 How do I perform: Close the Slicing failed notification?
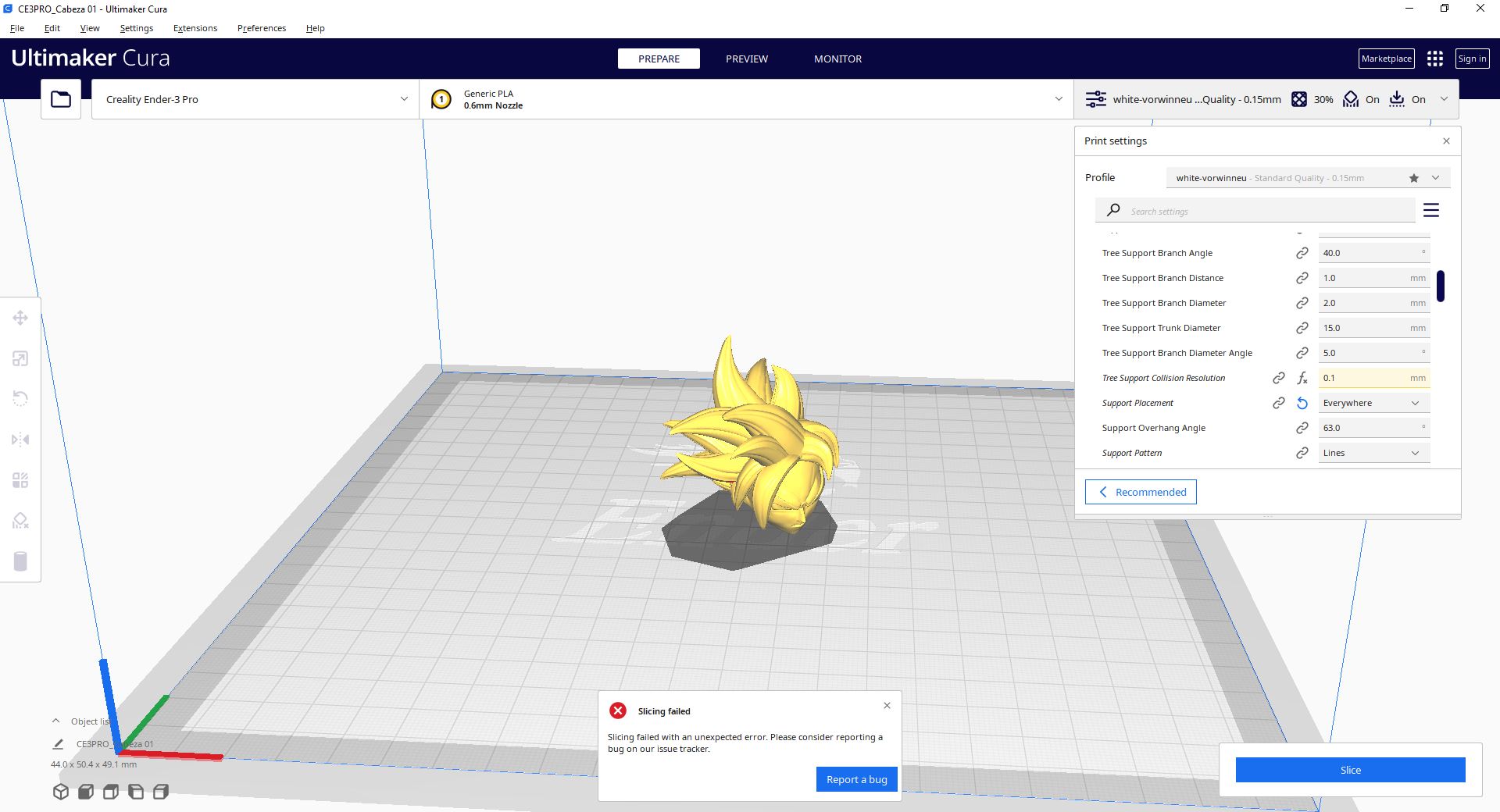[x=887, y=706]
